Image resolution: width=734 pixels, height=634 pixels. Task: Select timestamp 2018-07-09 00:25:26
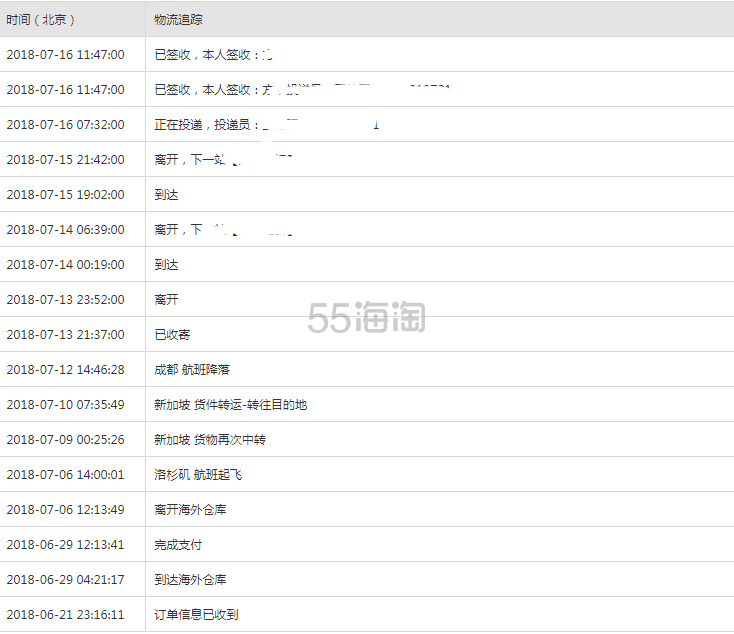(66, 440)
